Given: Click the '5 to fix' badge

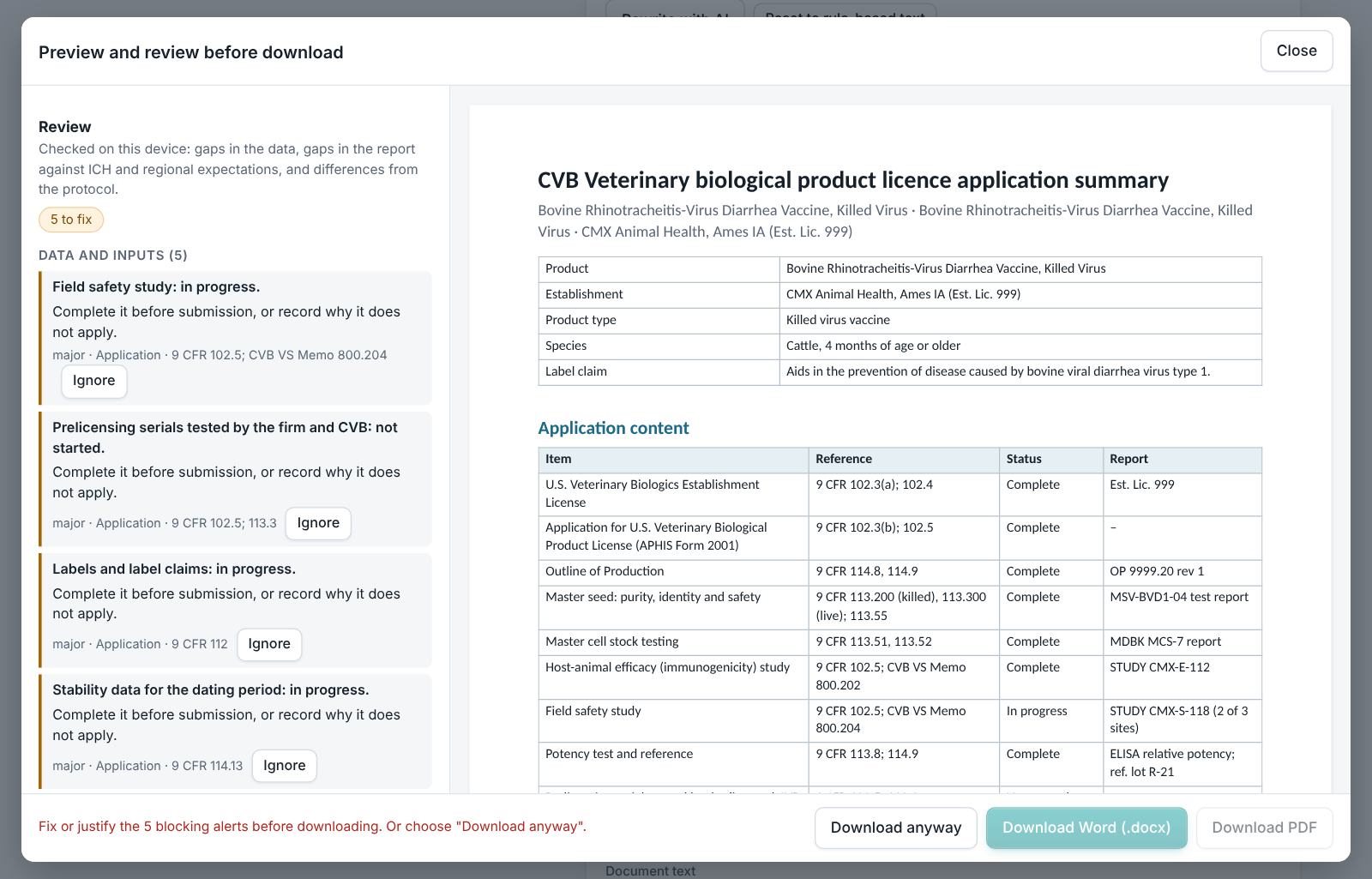Looking at the screenshot, I should point(71,220).
